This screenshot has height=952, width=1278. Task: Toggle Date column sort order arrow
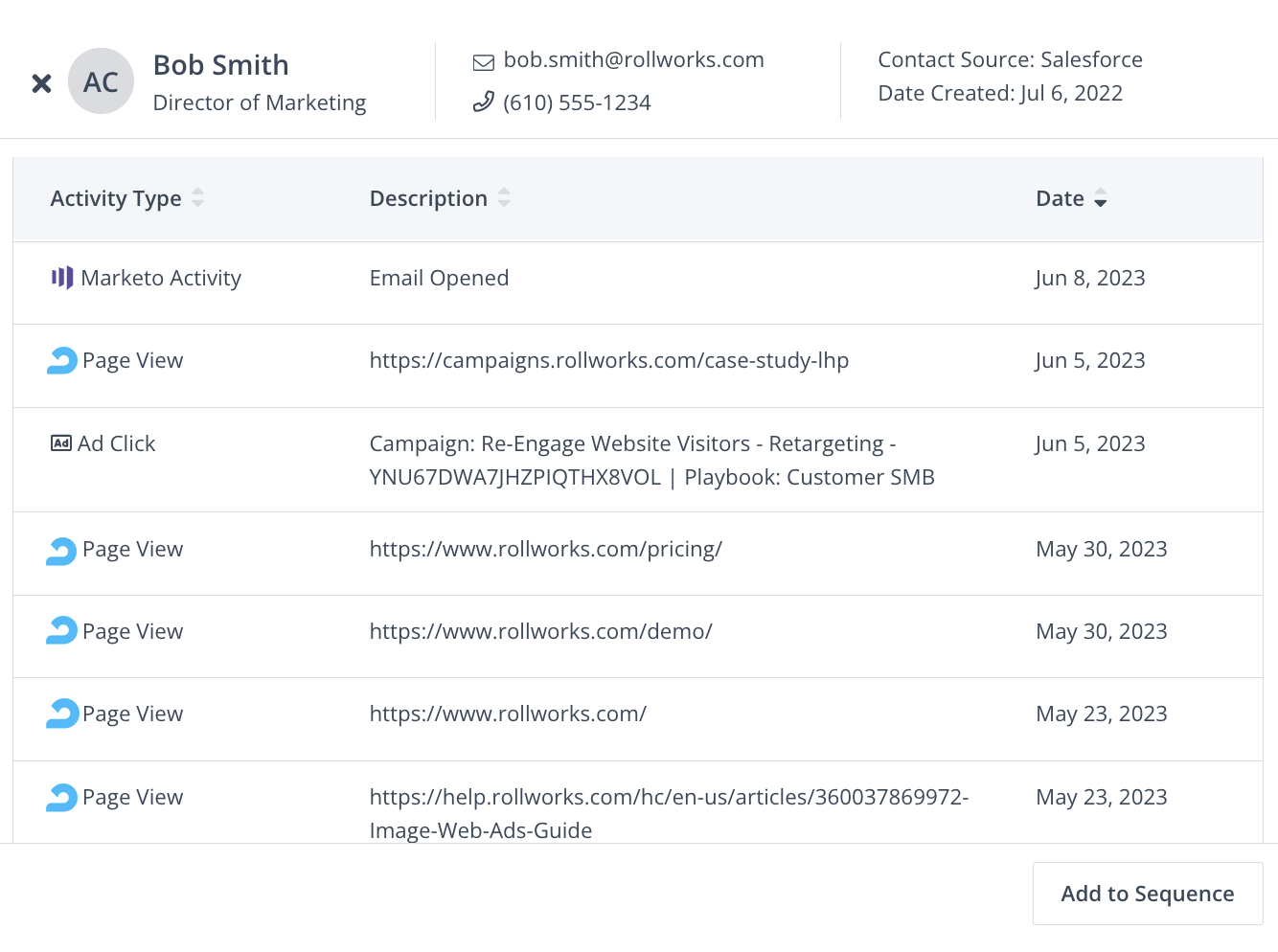coord(1100,198)
